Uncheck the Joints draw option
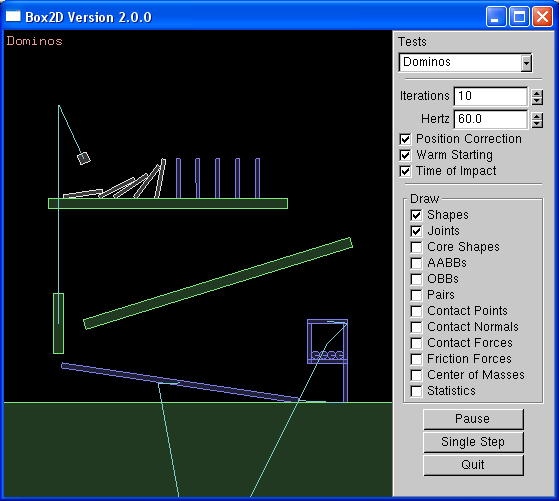This screenshot has width=559, height=501. point(416,231)
